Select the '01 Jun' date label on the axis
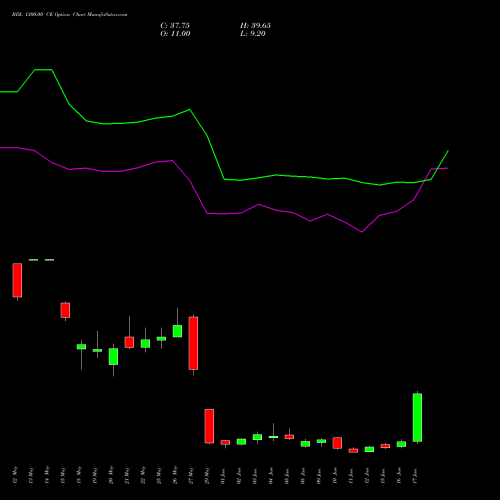The height and width of the screenshot is (500, 500). 223,476
